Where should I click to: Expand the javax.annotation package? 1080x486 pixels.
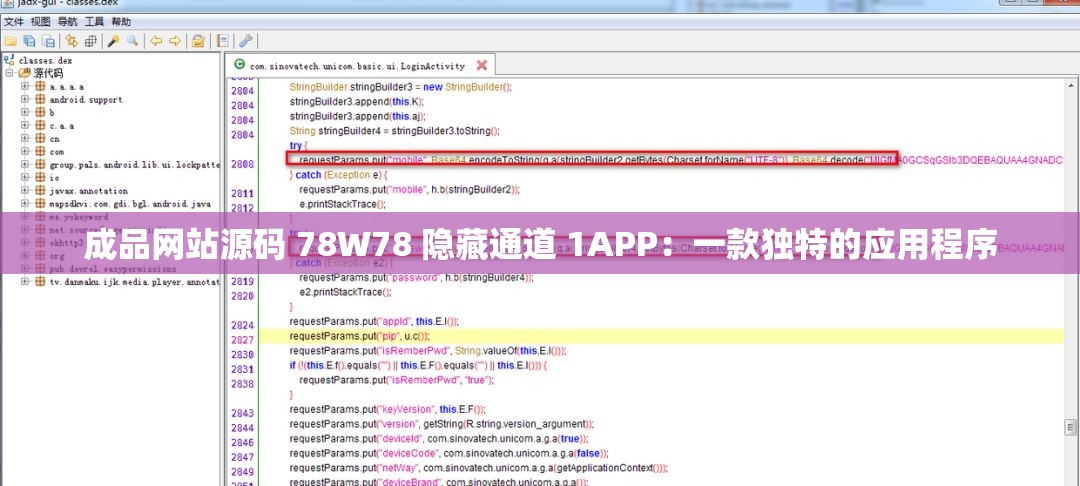(x=25, y=191)
